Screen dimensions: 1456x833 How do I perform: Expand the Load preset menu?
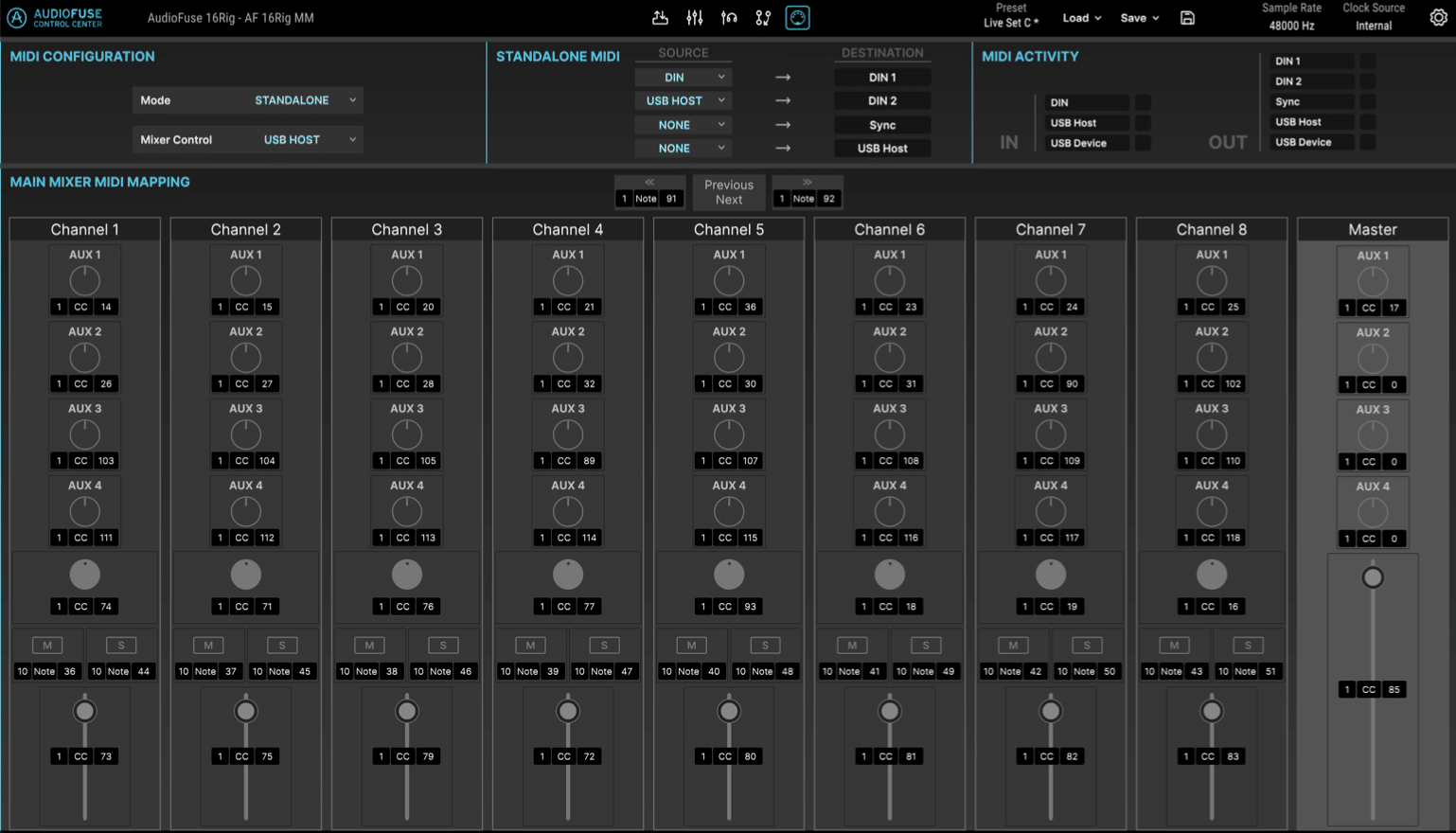point(1082,18)
